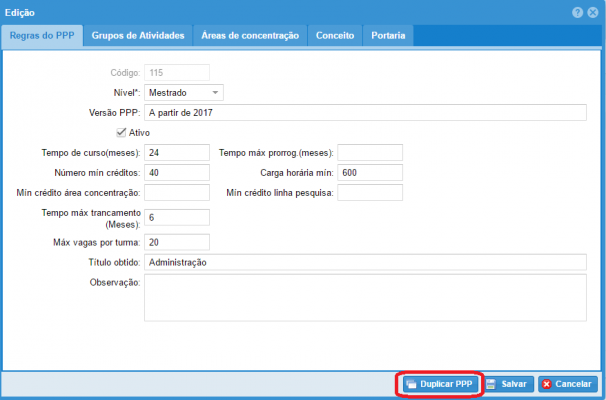Screen dimensions: 606x400
Task: Click the Duplicar PPP button
Action: (440, 384)
